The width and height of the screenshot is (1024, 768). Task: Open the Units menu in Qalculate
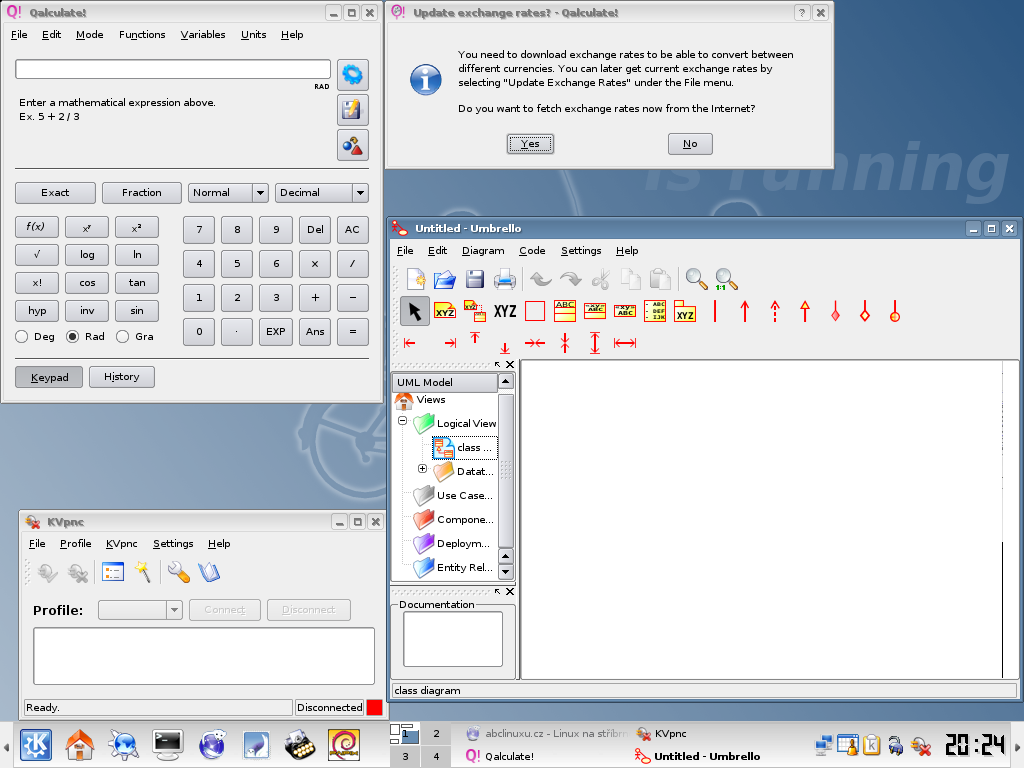pos(253,35)
